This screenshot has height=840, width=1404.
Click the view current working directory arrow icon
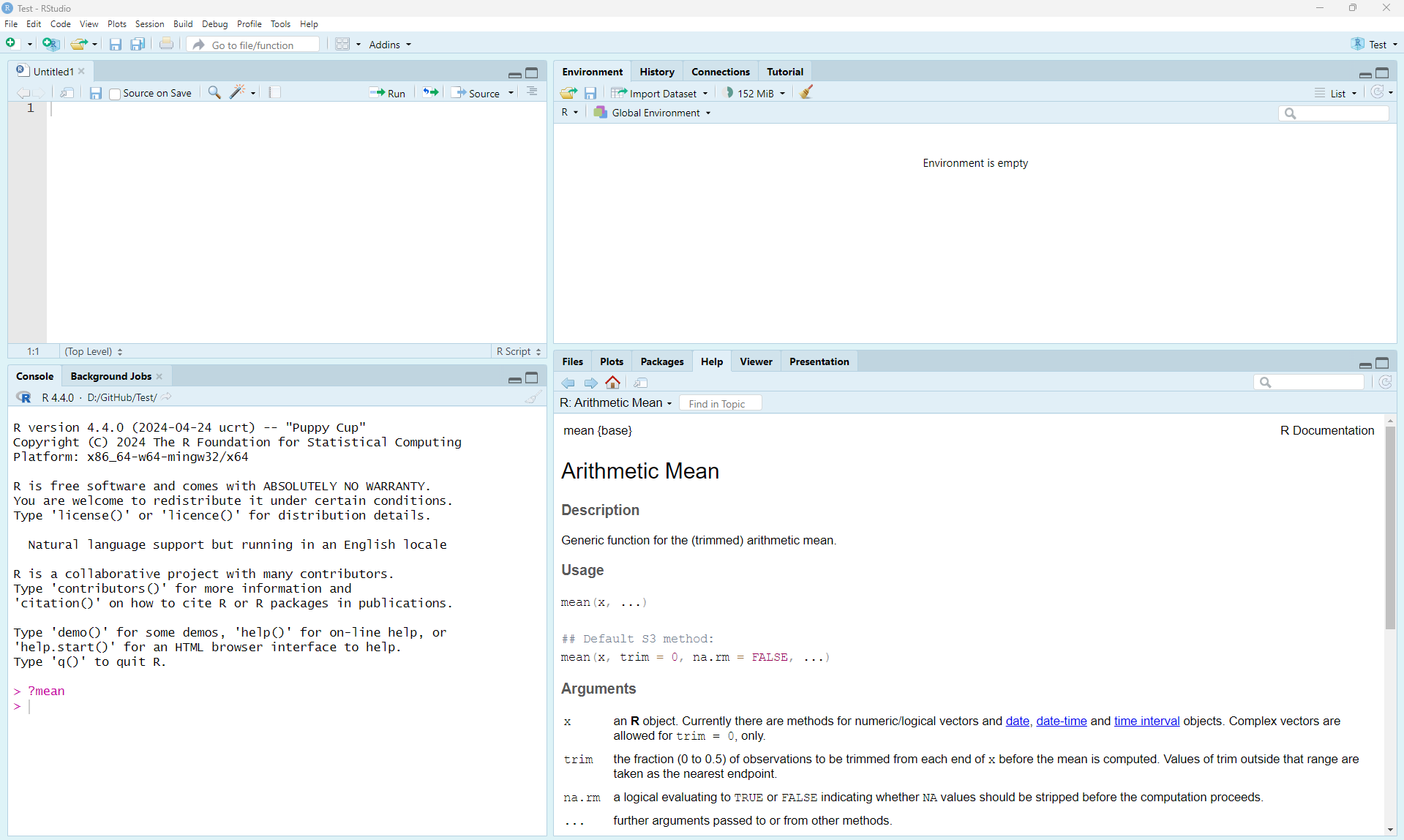pos(167,397)
